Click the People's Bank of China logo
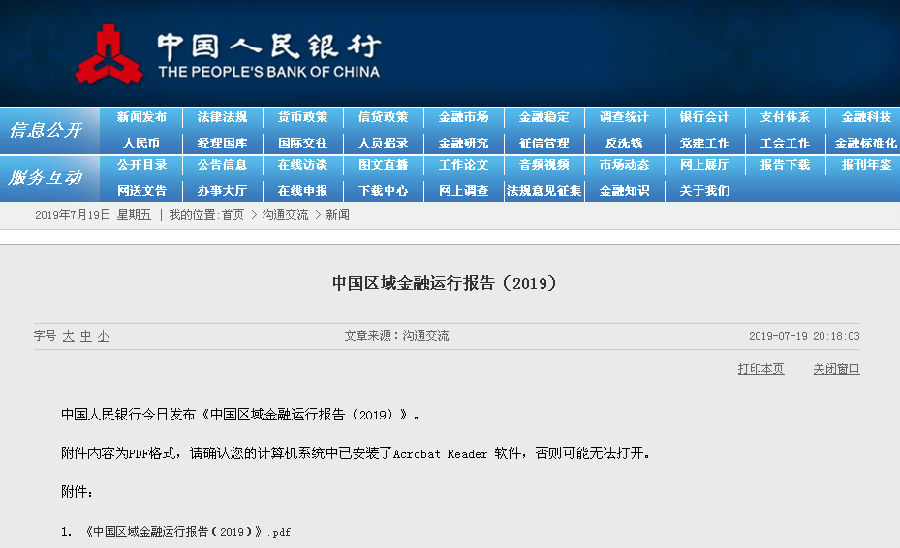This screenshot has width=900, height=548. pos(110,54)
